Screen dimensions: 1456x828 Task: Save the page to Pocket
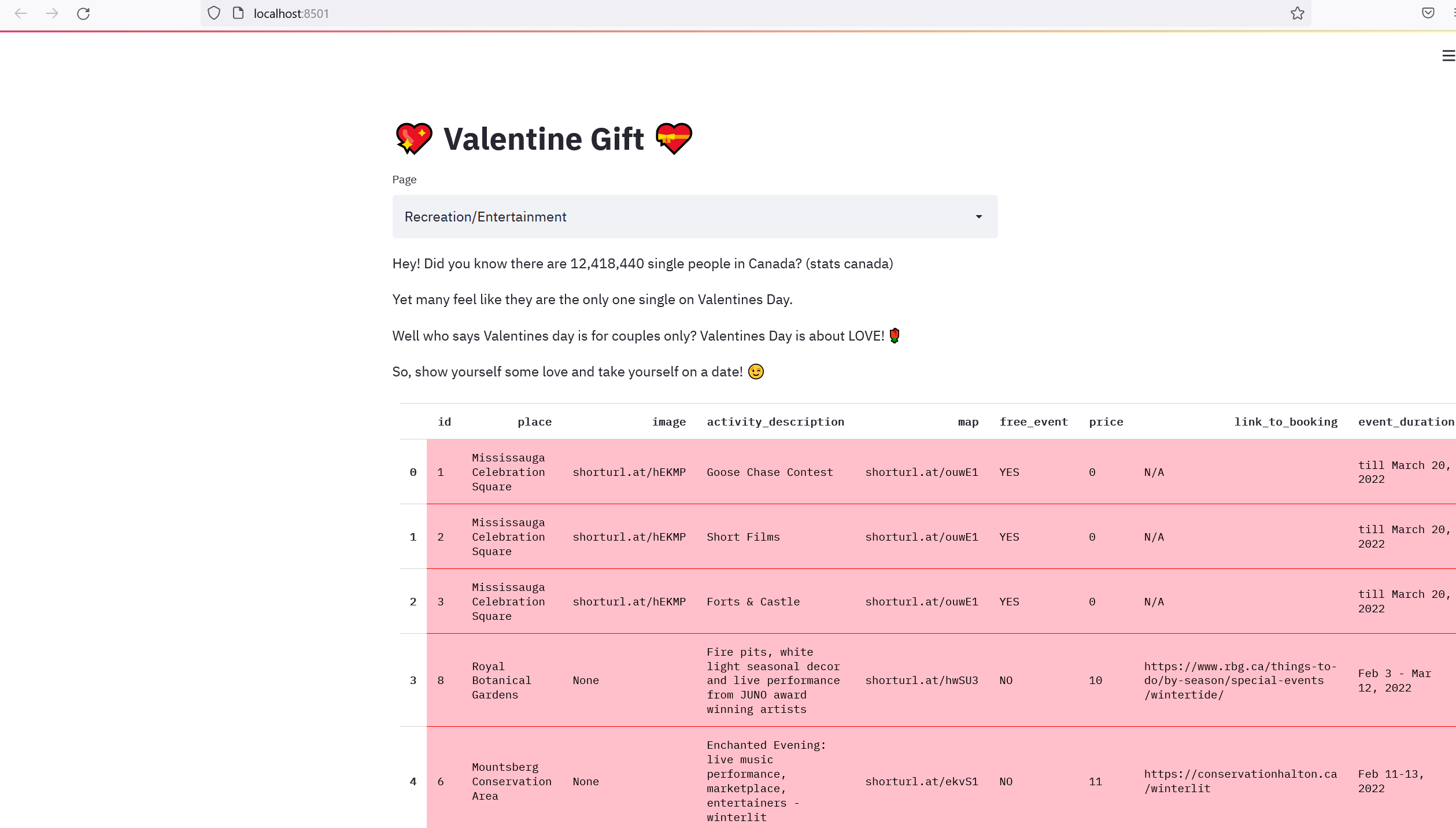coord(1428,13)
